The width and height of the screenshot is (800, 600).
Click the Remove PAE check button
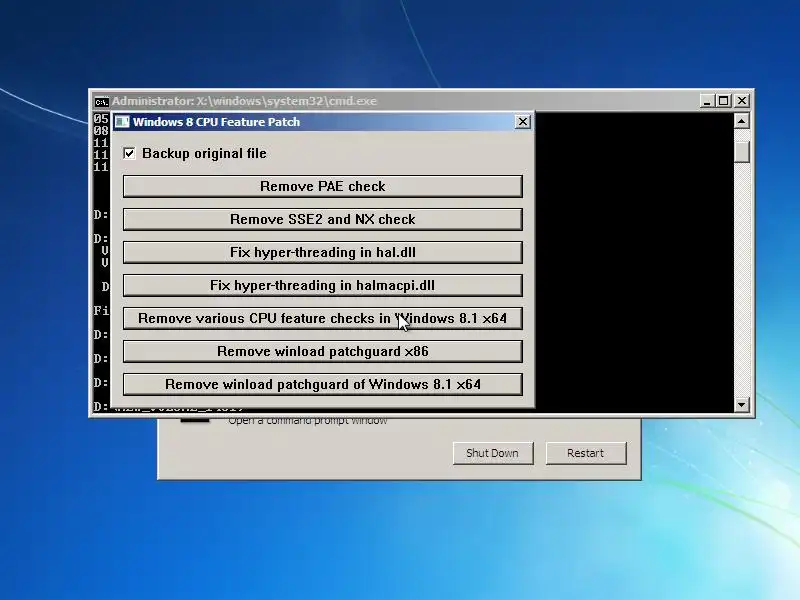322,186
